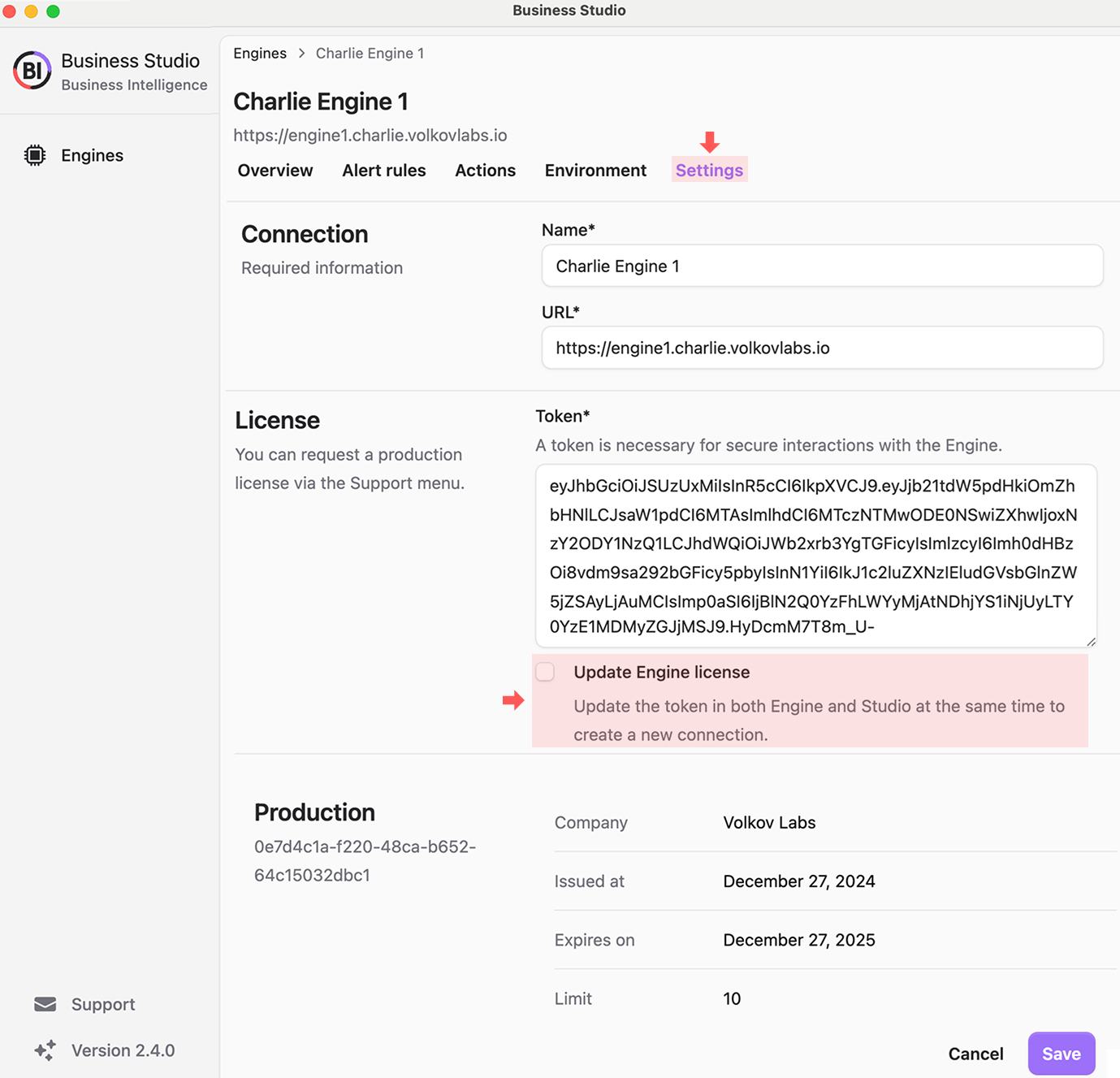Focus the URL input field
The image size is (1120, 1078).
(823, 348)
